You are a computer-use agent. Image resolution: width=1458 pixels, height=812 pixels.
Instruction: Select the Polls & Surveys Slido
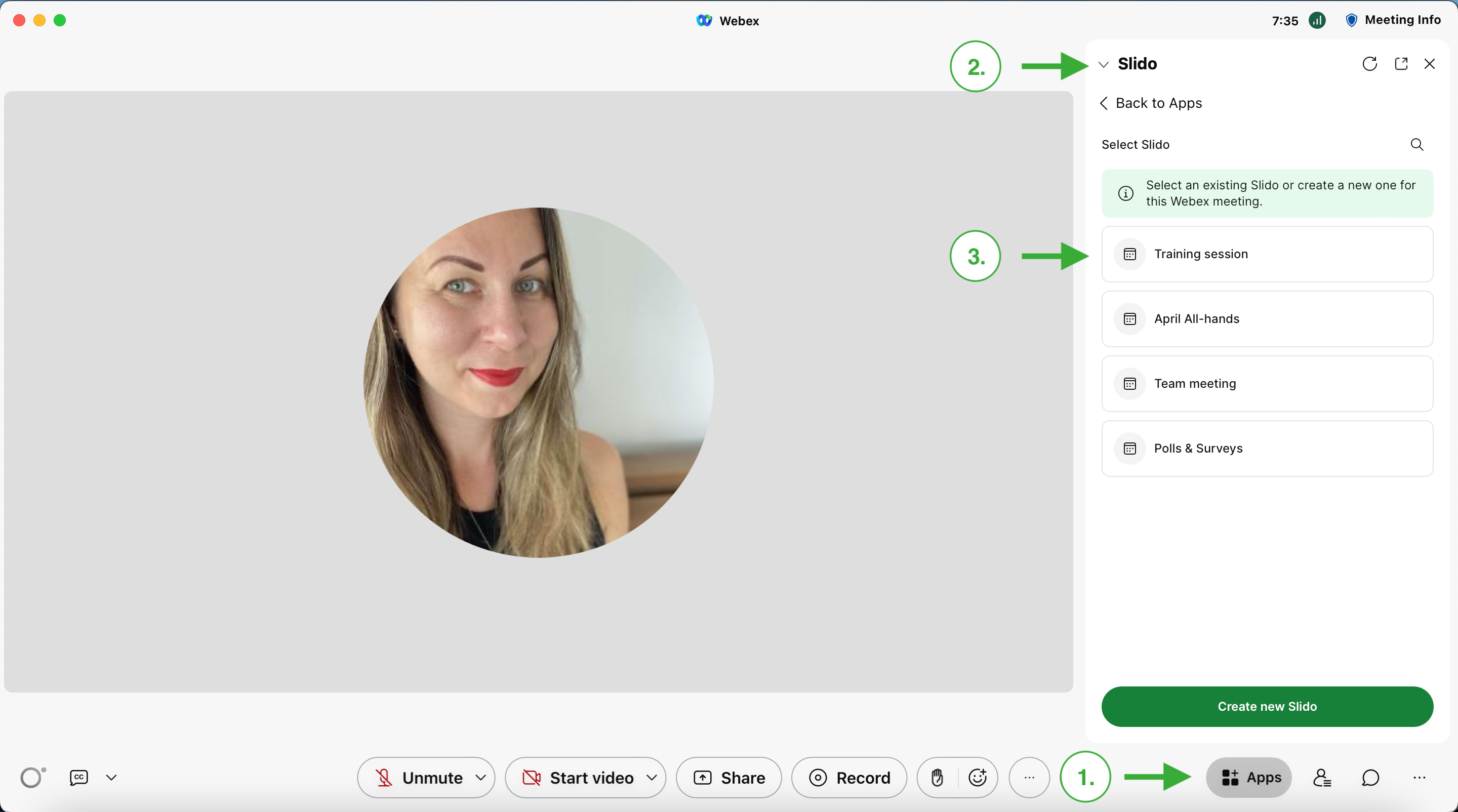1267,448
